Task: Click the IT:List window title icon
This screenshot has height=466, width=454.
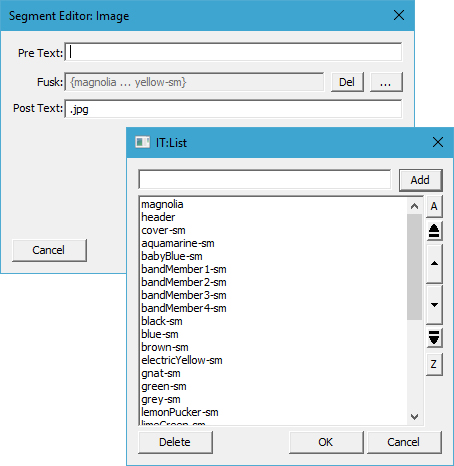Action: tap(142, 142)
